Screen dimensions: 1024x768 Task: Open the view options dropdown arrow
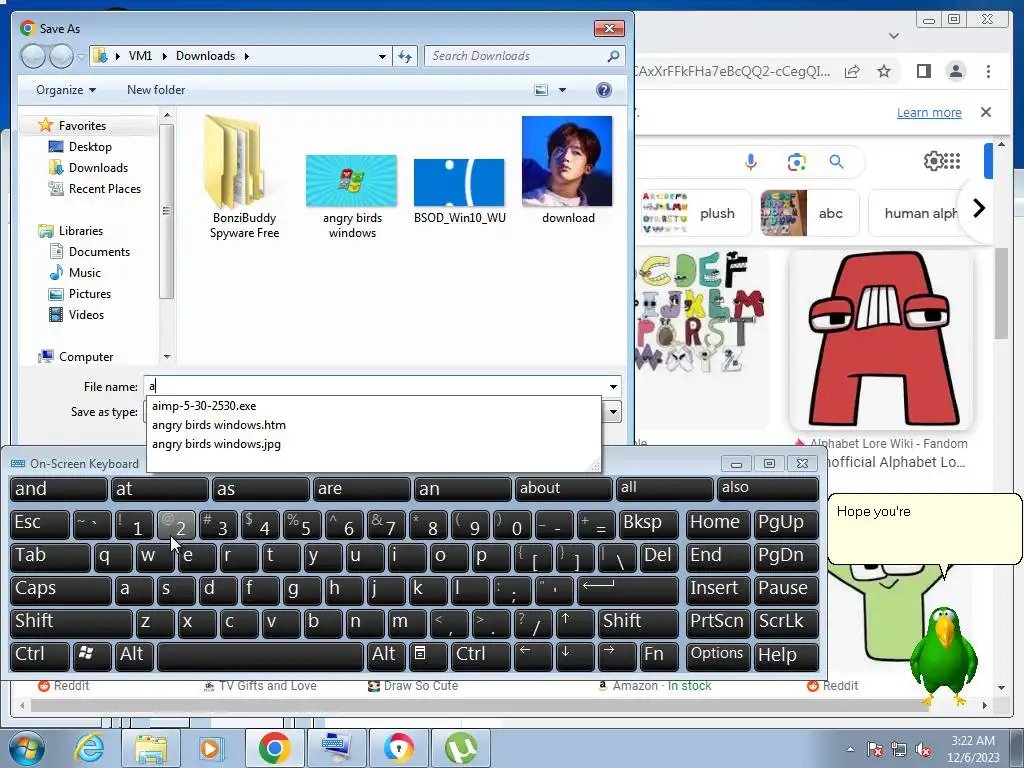click(562, 90)
